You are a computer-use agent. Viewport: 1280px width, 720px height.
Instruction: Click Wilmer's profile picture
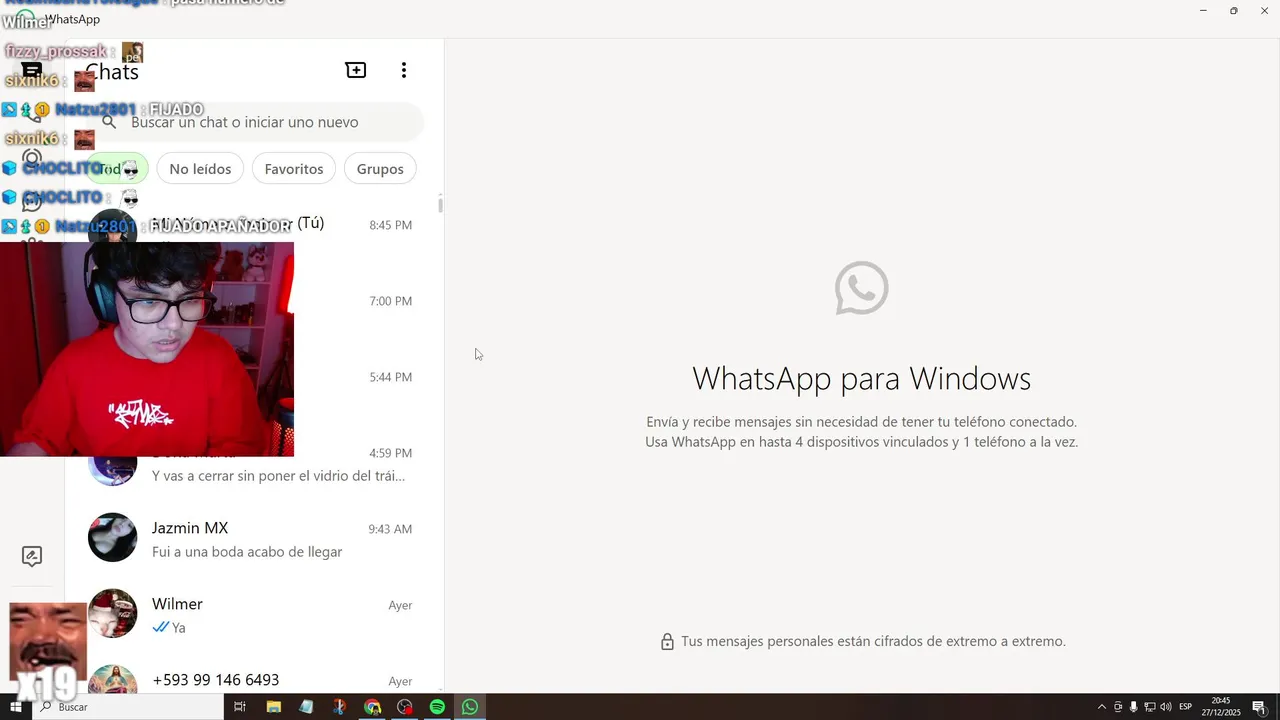(x=112, y=614)
